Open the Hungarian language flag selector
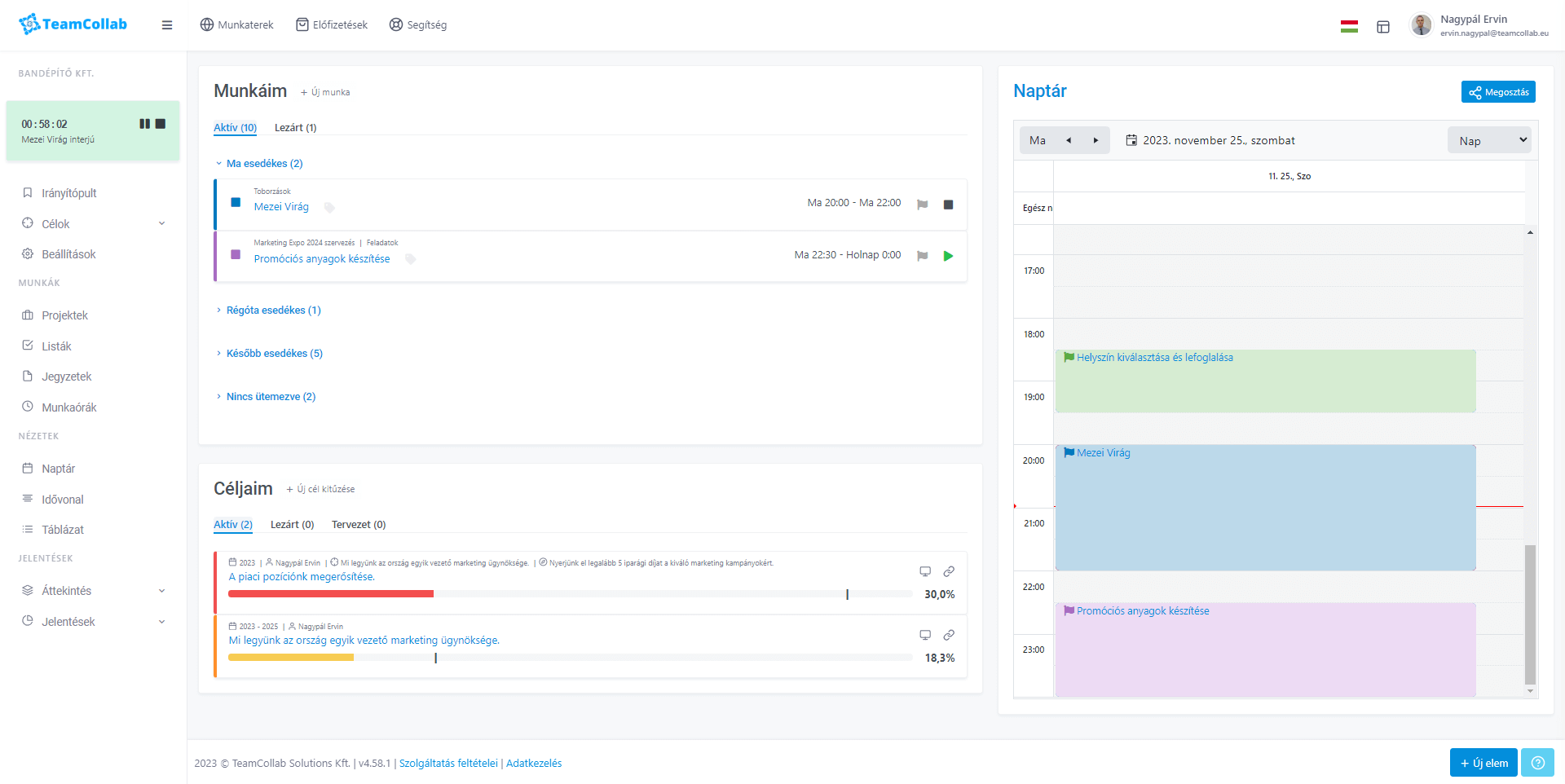The image size is (1565, 784). (x=1349, y=26)
